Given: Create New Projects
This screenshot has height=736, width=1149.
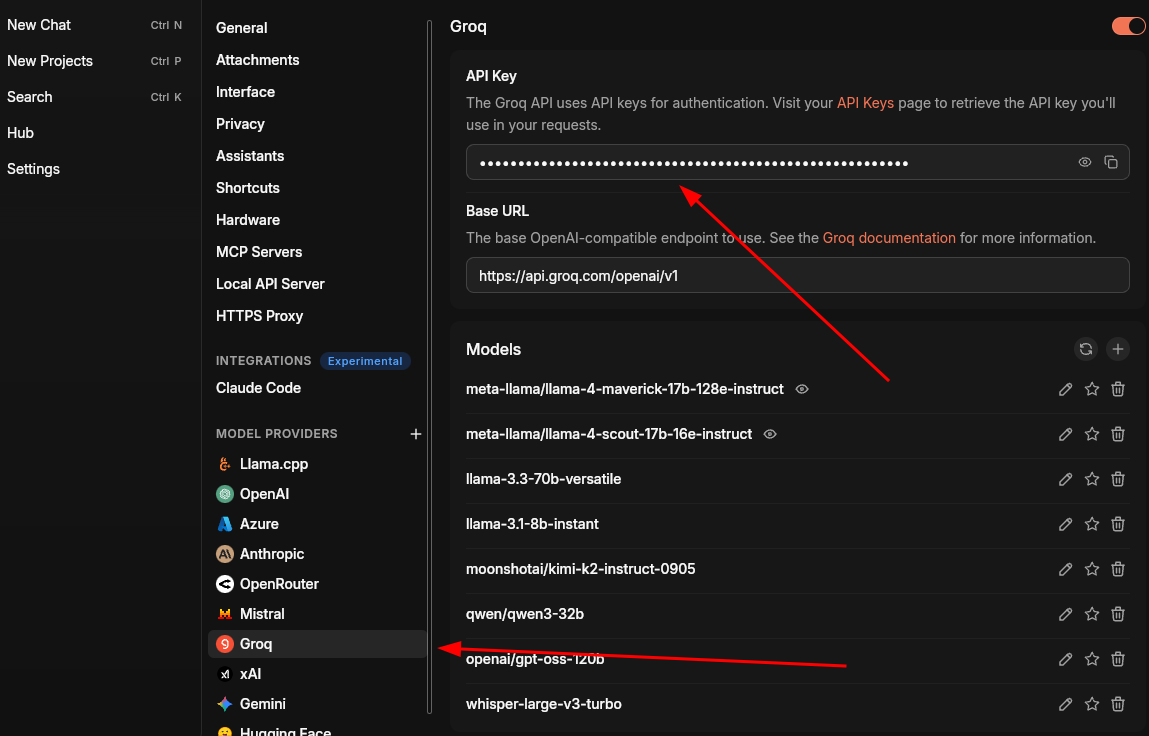Looking at the screenshot, I should pos(50,61).
